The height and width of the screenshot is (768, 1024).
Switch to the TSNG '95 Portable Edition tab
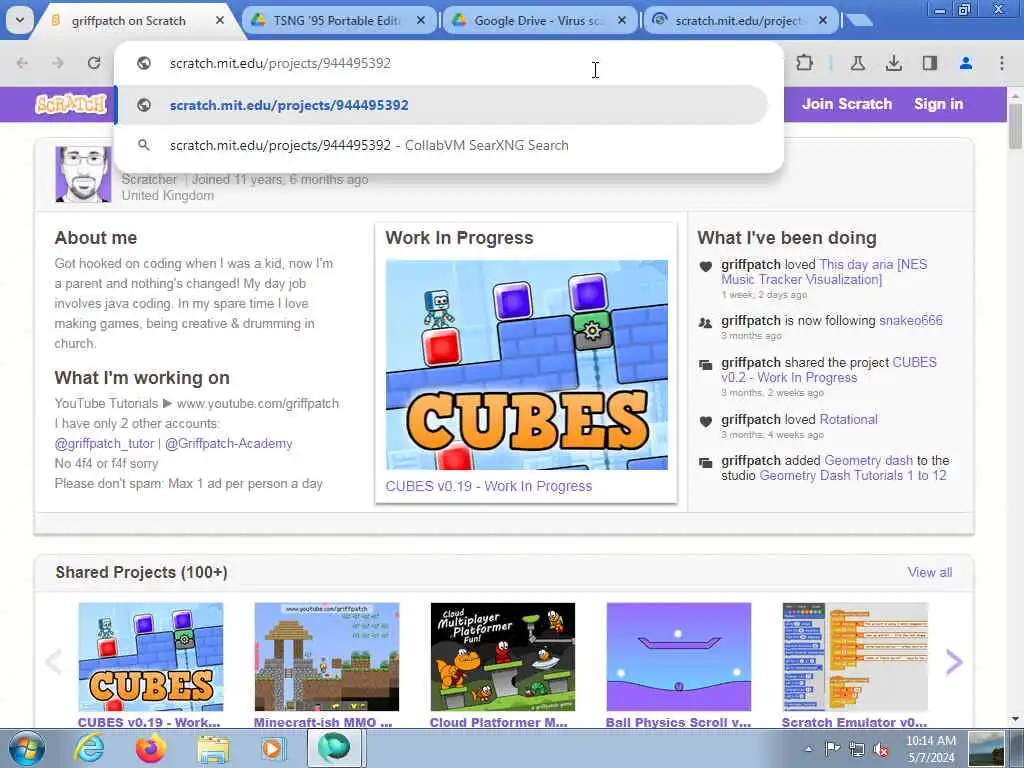336,20
